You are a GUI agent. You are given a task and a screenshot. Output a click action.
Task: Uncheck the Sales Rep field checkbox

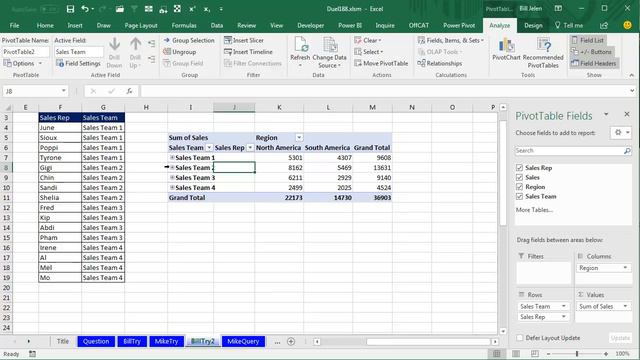click(519, 168)
